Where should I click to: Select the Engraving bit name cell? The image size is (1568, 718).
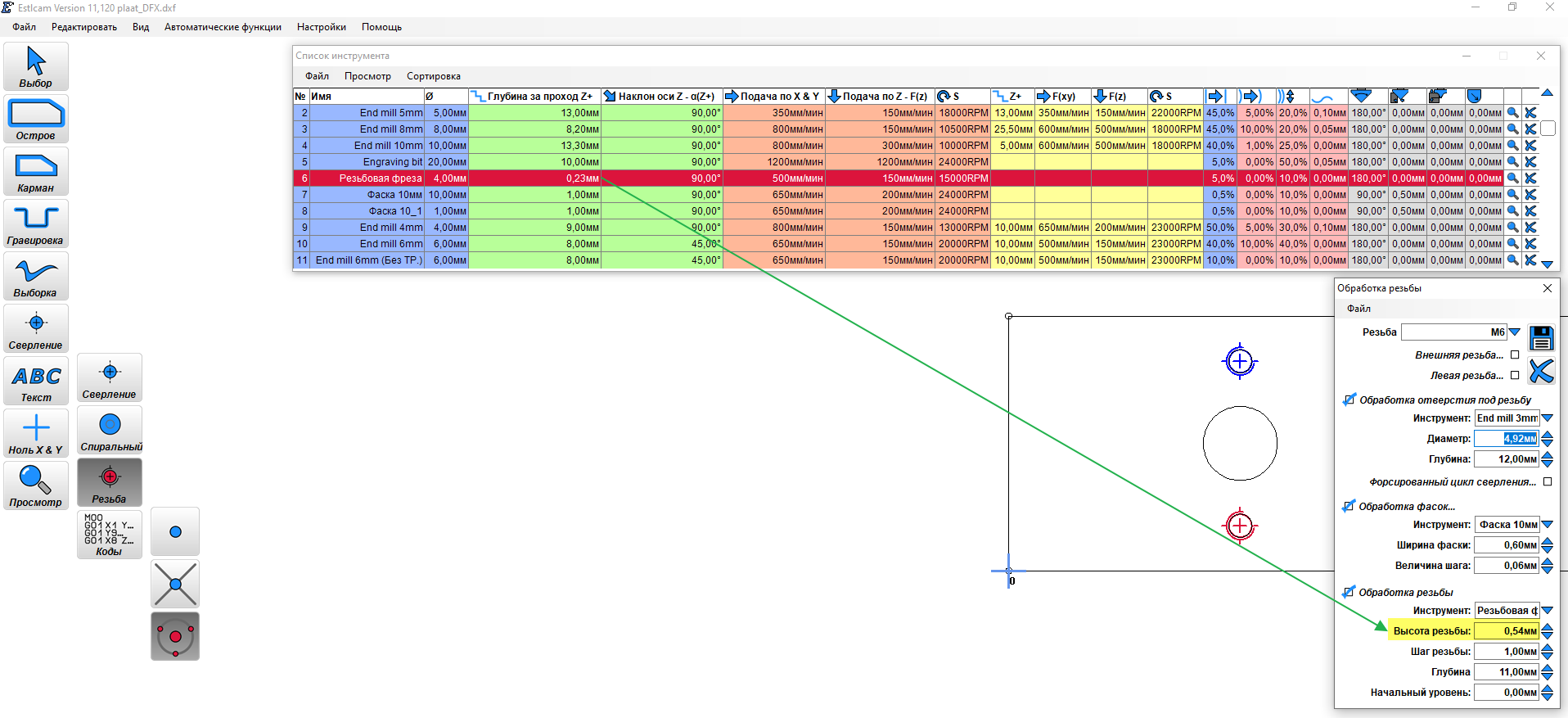point(367,162)
